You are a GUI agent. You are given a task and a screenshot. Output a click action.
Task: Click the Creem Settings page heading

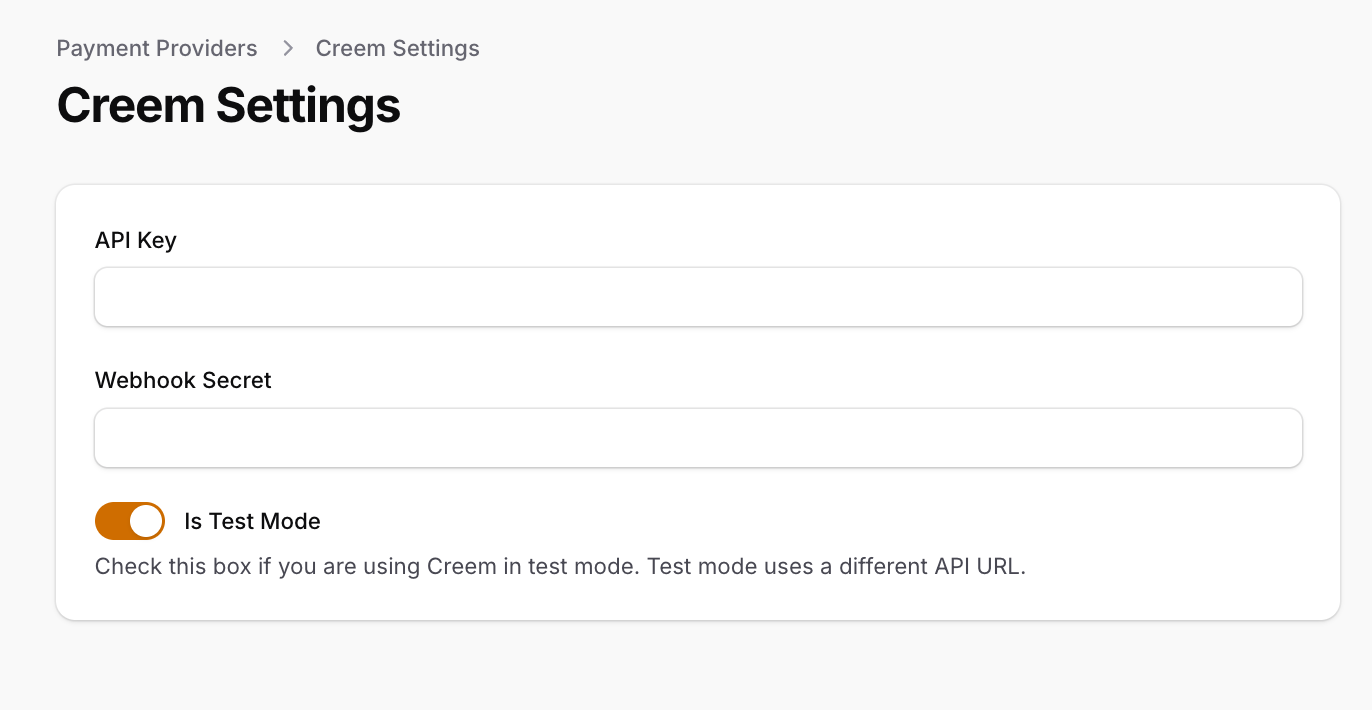point(229,105)
